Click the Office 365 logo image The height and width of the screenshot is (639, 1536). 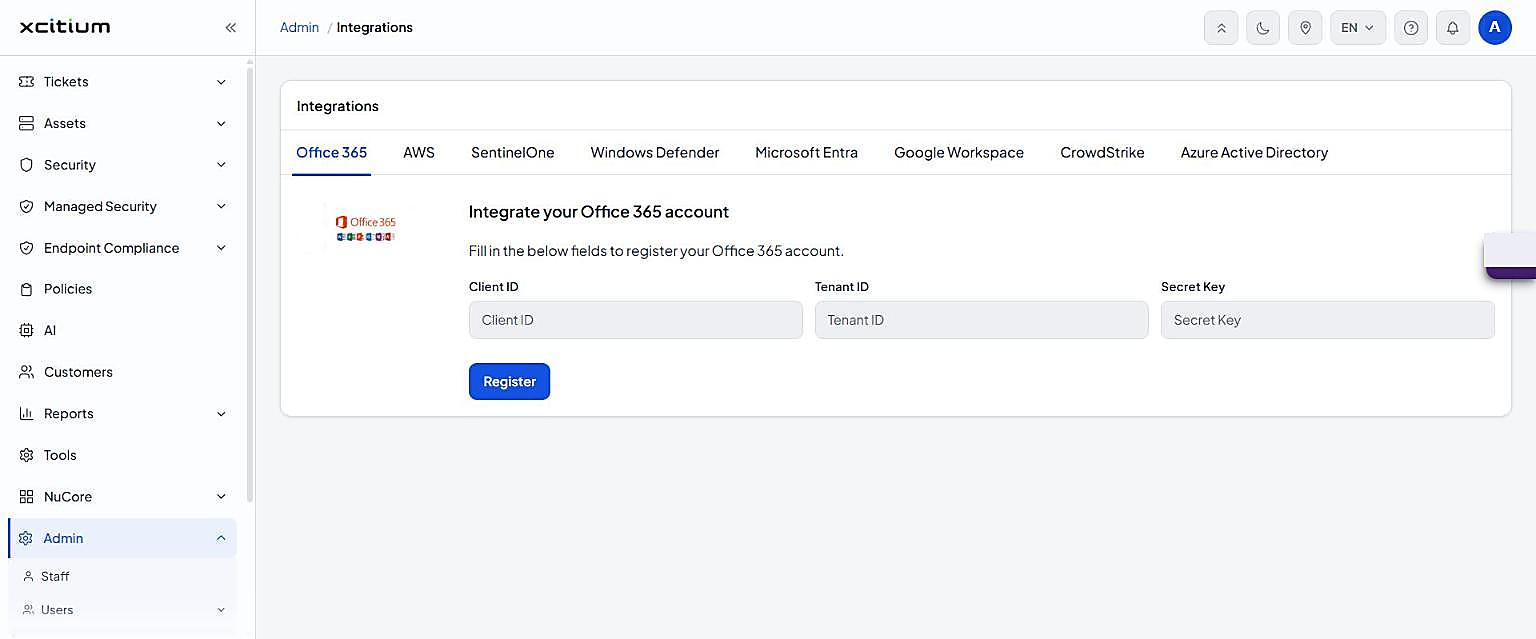tap(366, 228)
